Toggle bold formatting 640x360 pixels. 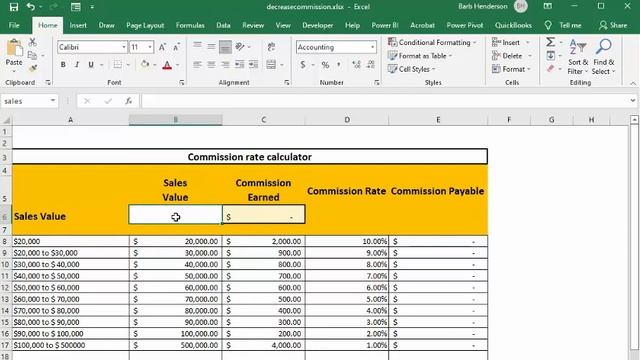pos(63,64)
